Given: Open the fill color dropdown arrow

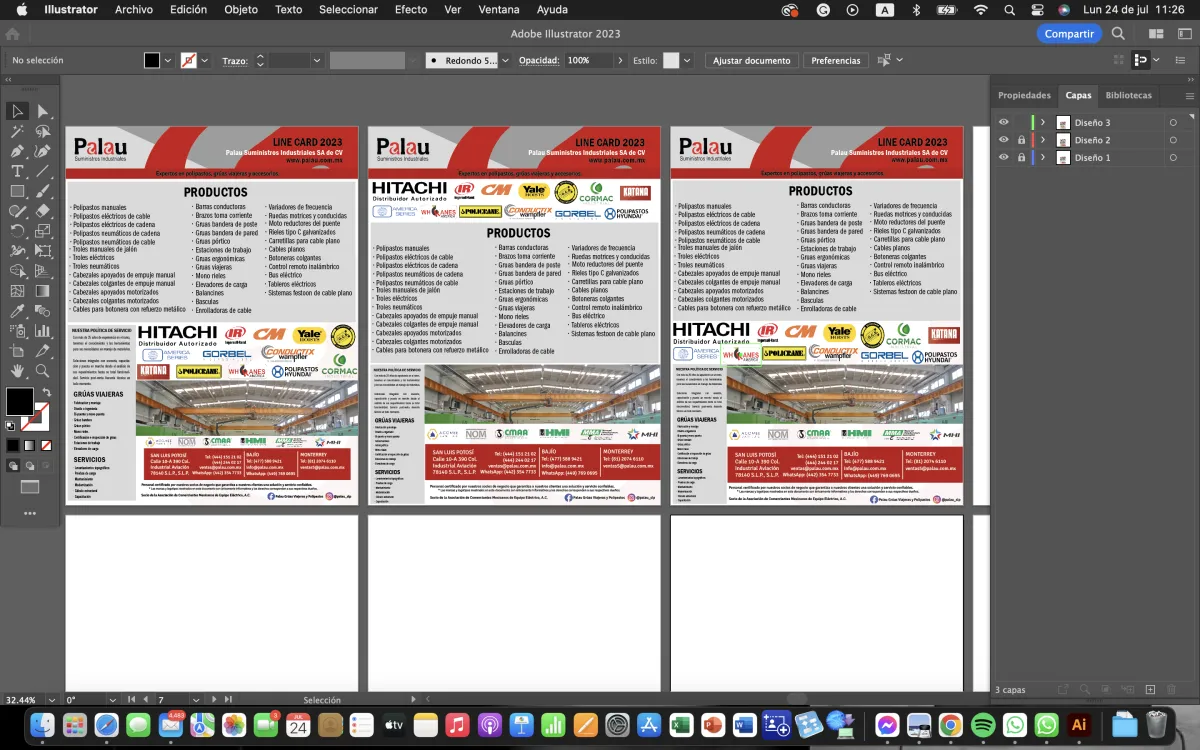Looking at the screenshot, I should click(x=168, y=60).
